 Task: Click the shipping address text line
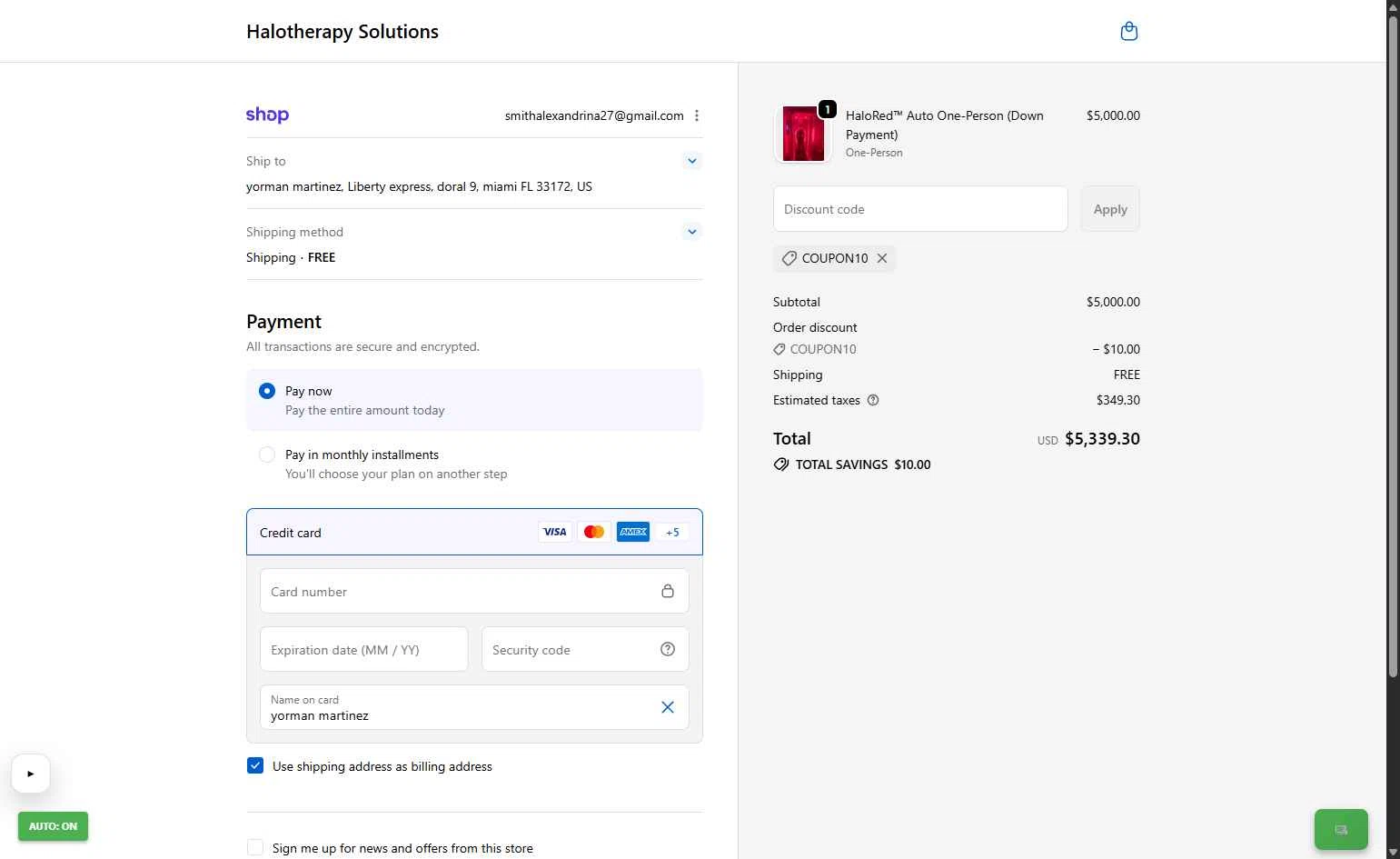(x=419, y=186)
